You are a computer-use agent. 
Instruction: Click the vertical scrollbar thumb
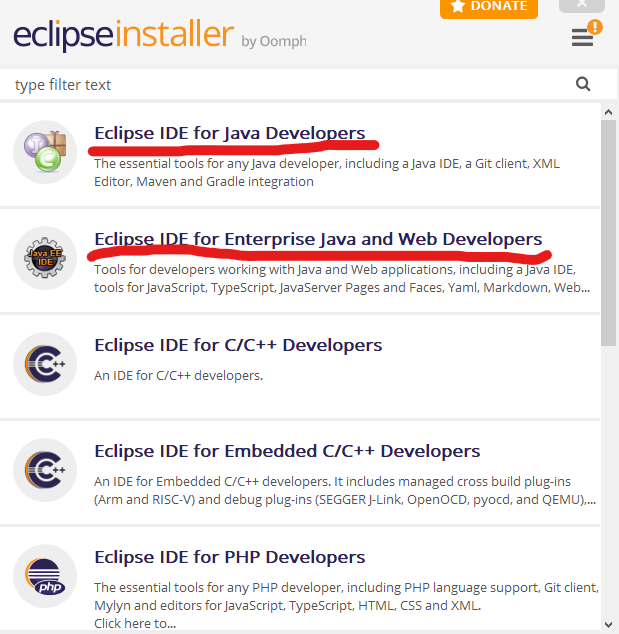tap(608, 232)
